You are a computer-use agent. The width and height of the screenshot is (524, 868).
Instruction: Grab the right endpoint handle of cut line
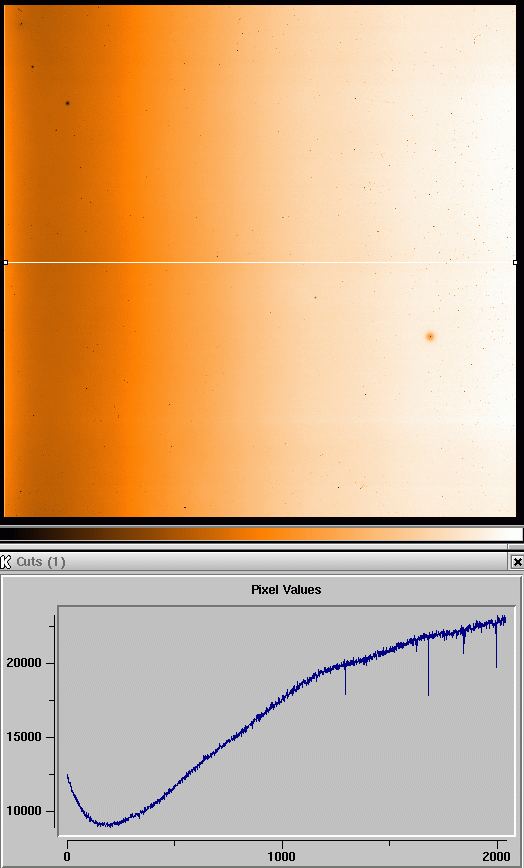tap(516, 262)
